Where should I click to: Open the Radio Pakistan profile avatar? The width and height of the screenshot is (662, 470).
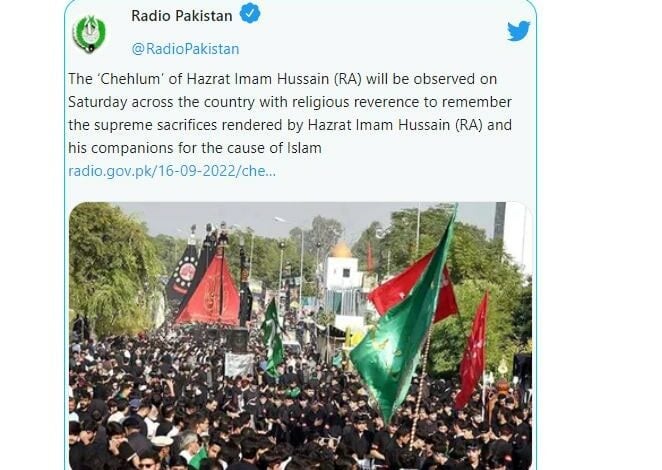tap(89, 33)
